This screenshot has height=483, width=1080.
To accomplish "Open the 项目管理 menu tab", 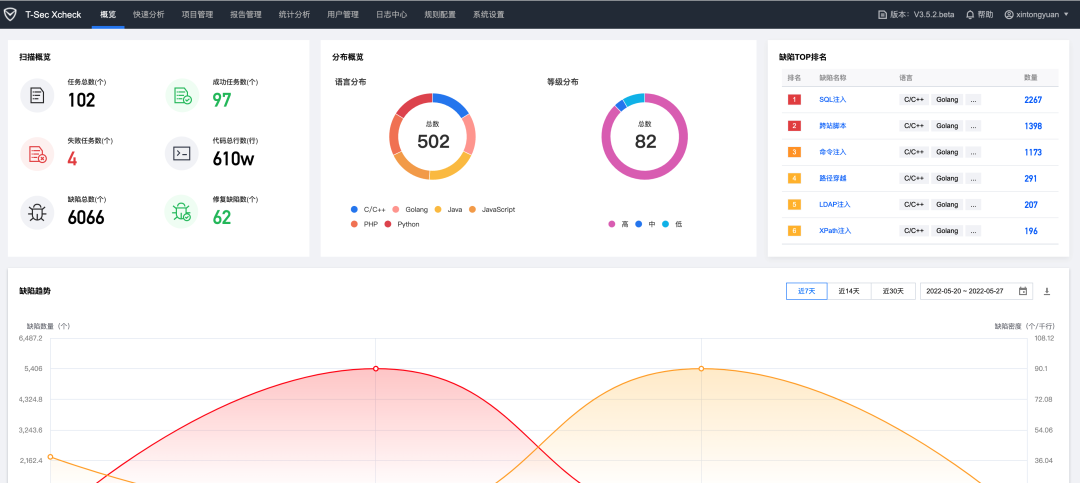I will tap(197, 14).
